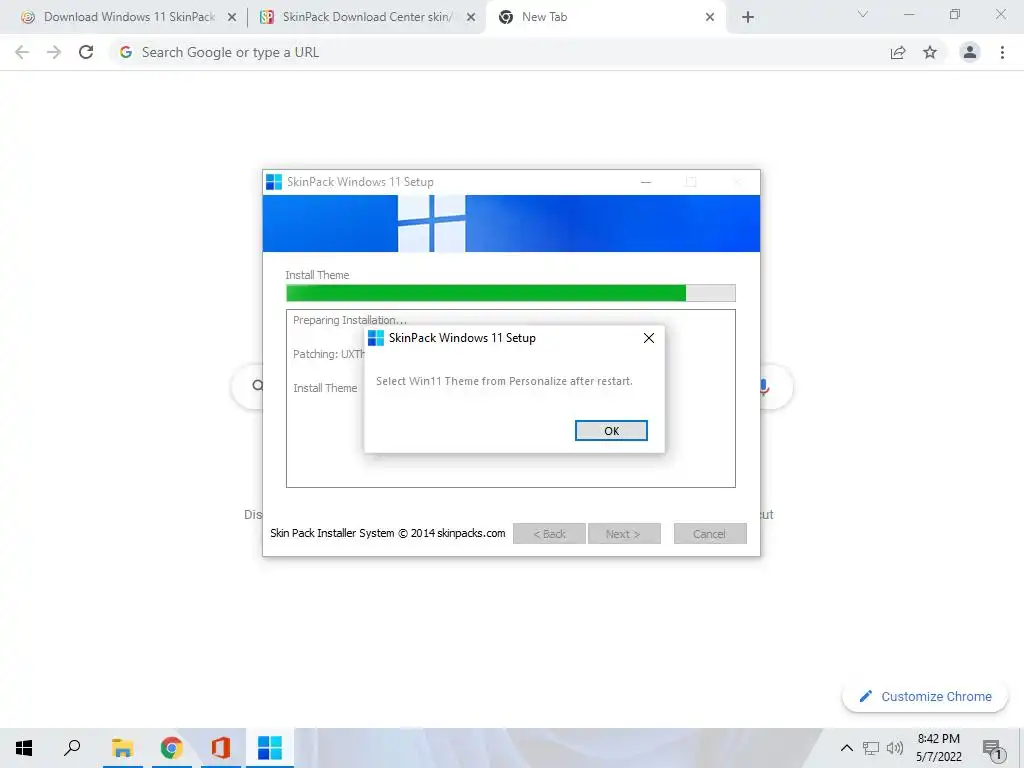Open the Chrome profile menu
This screenshot has width=1024, height=768.
click(970, 52)
